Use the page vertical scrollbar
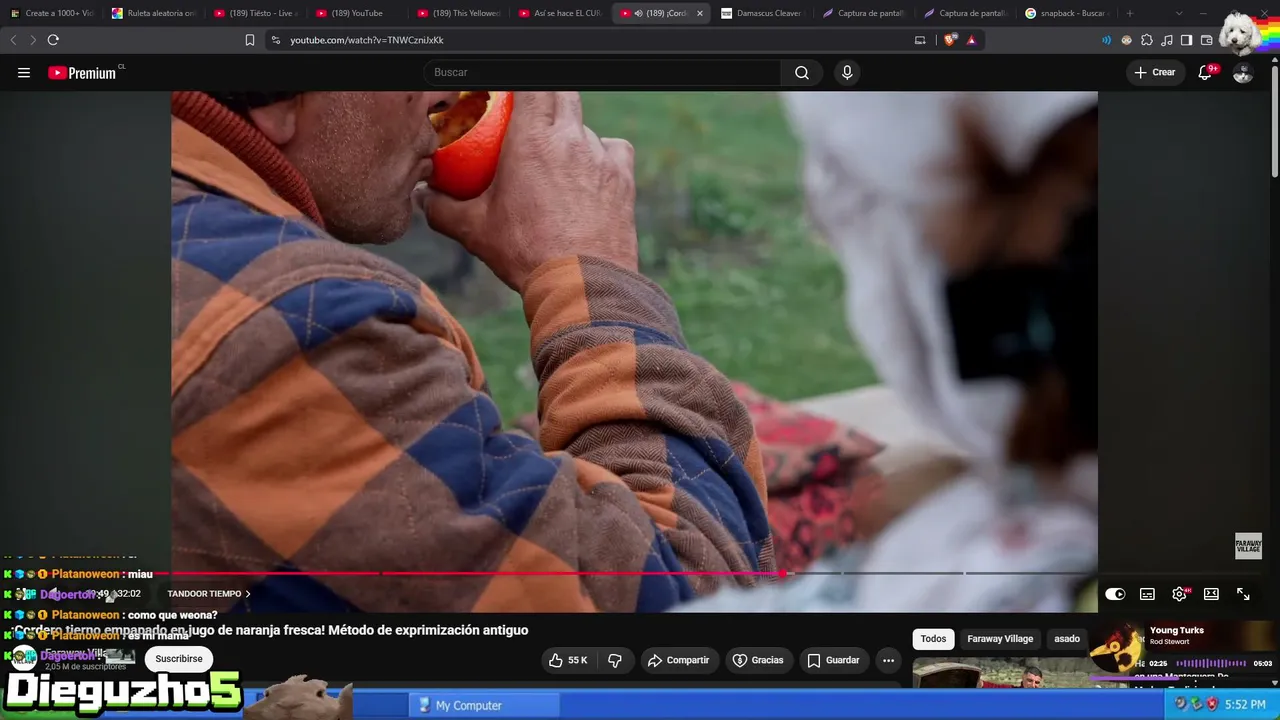This screenshot has width=1280, height=720. coord(1274,120)
